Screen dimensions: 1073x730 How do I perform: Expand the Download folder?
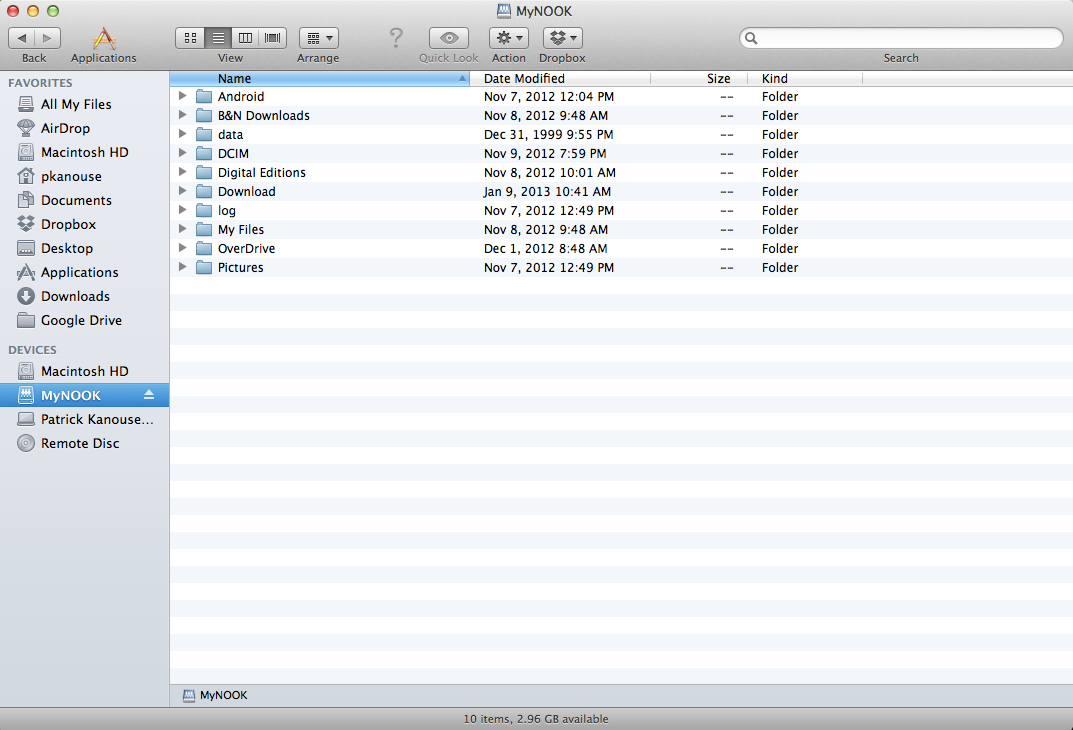pos(183,191)
